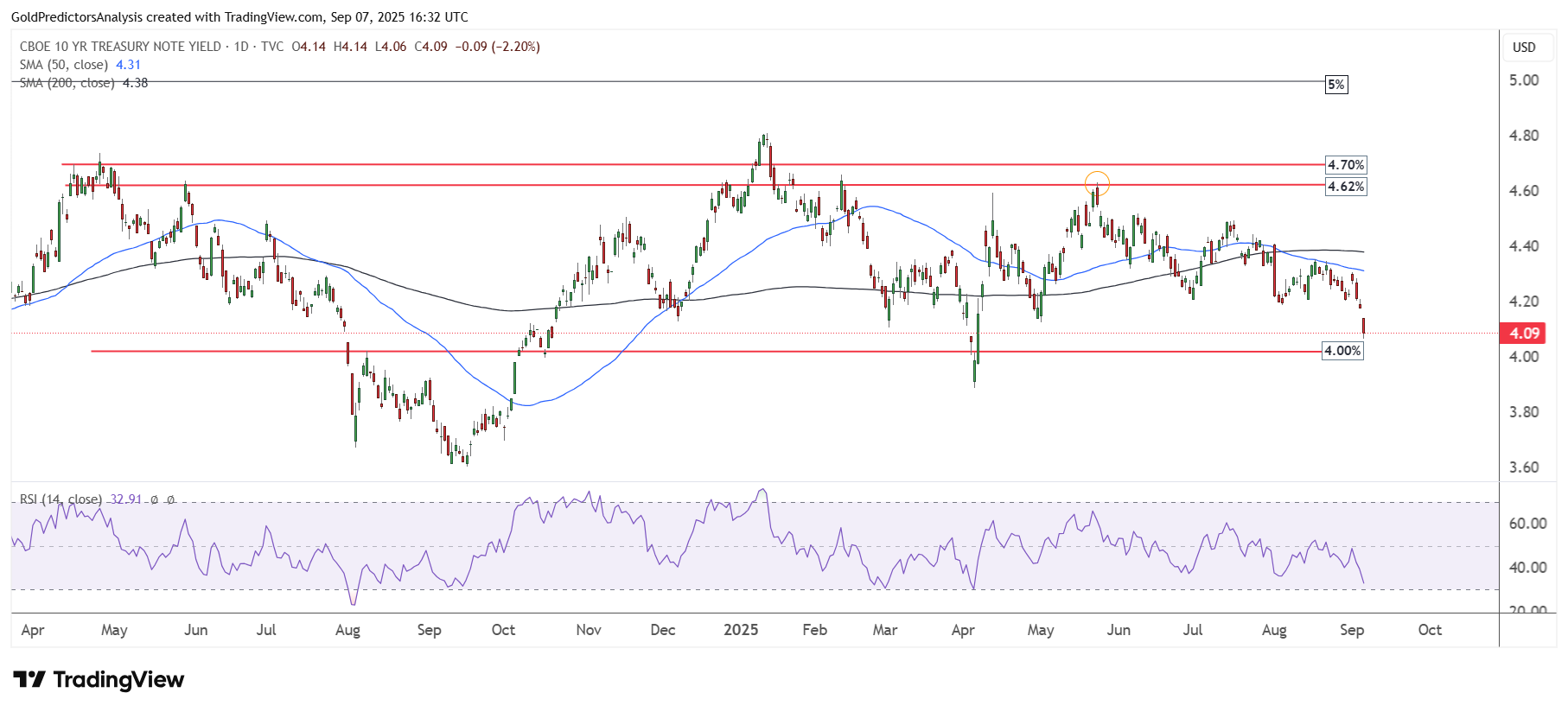Click the 4.20 price axis value

click(1524, 302)
